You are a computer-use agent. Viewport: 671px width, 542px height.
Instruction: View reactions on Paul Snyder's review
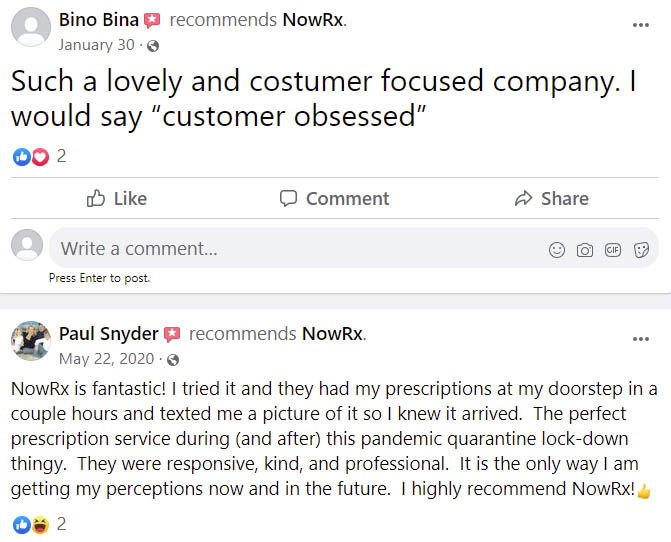[31, 524]
